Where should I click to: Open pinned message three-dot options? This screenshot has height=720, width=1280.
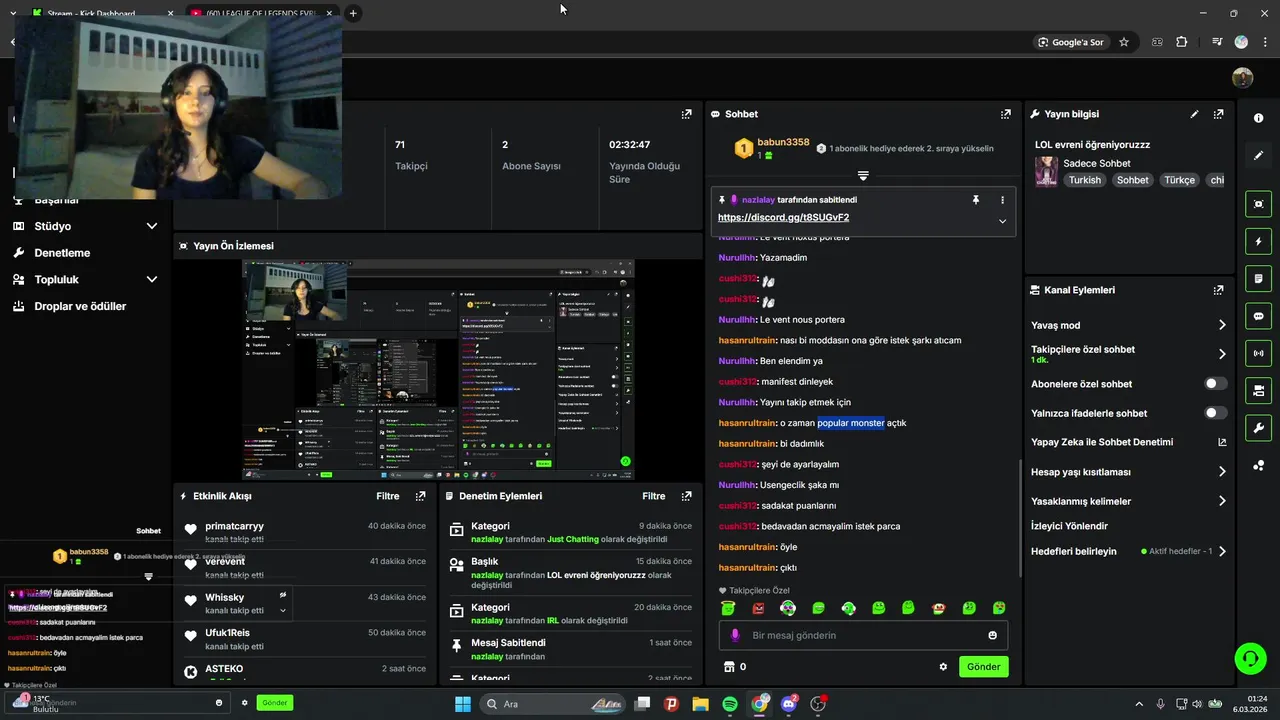coord(1002,200)
